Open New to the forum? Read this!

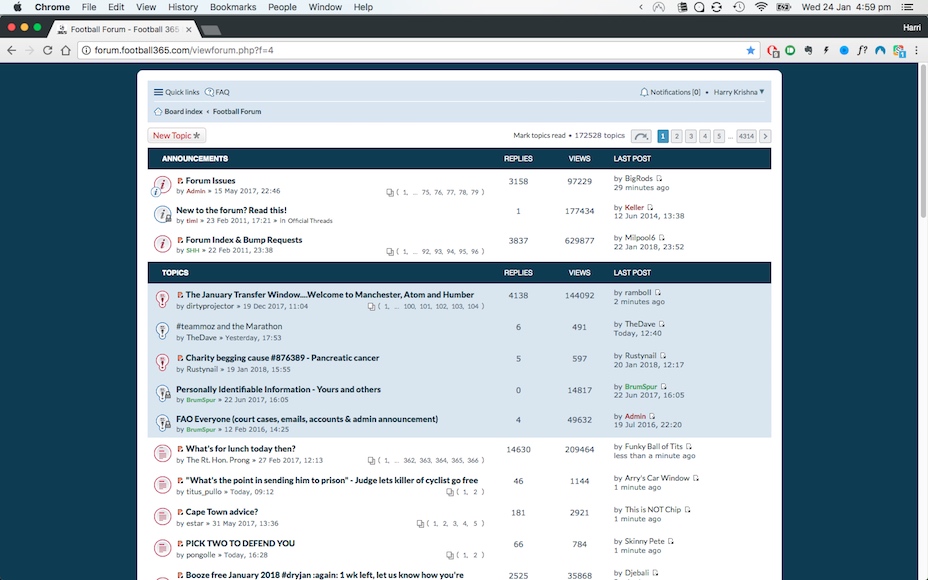tap(231, 210)
